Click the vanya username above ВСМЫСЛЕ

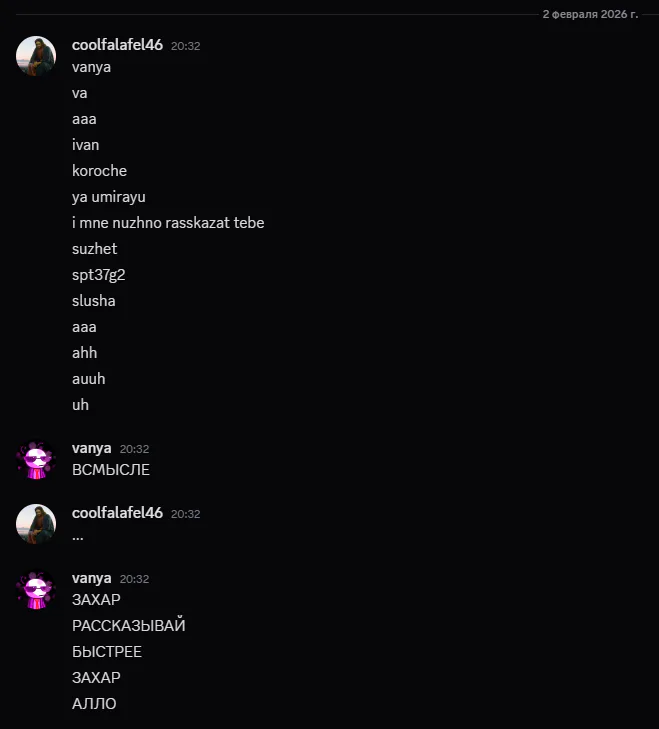pos(92,448)
